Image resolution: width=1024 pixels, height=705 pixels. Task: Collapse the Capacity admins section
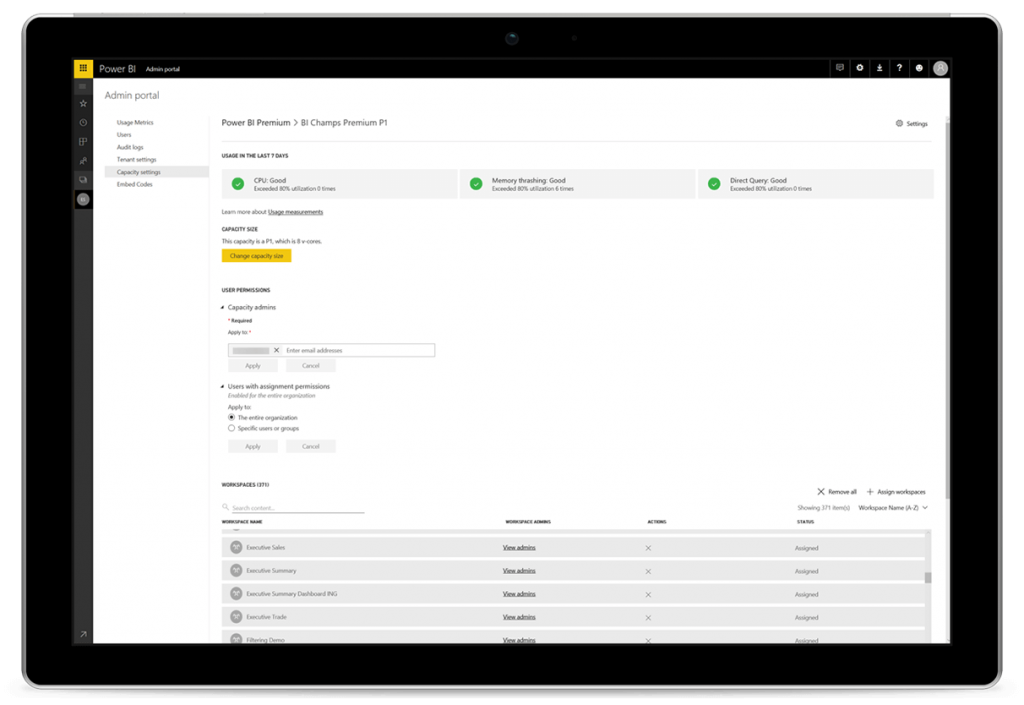pos(223,307)
